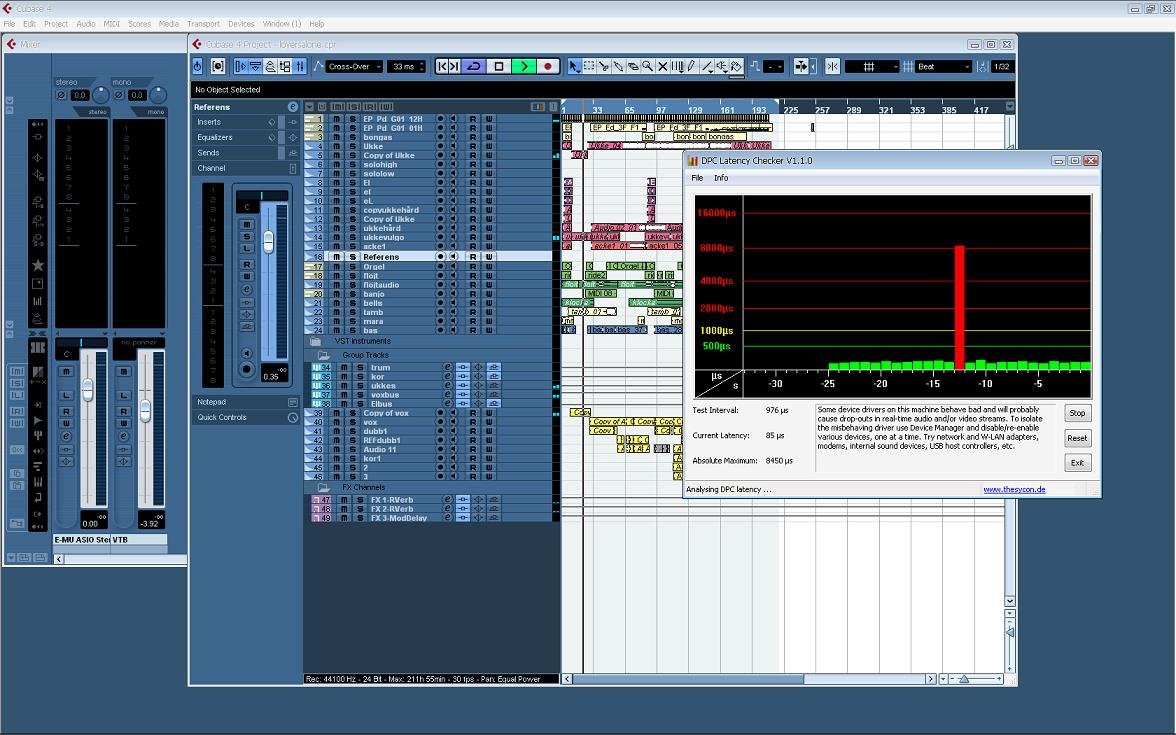Image resolution: width=1176 pixels, height=735 pixels.
Task: Record-enable the Referens track
Action: pos(440,256)
